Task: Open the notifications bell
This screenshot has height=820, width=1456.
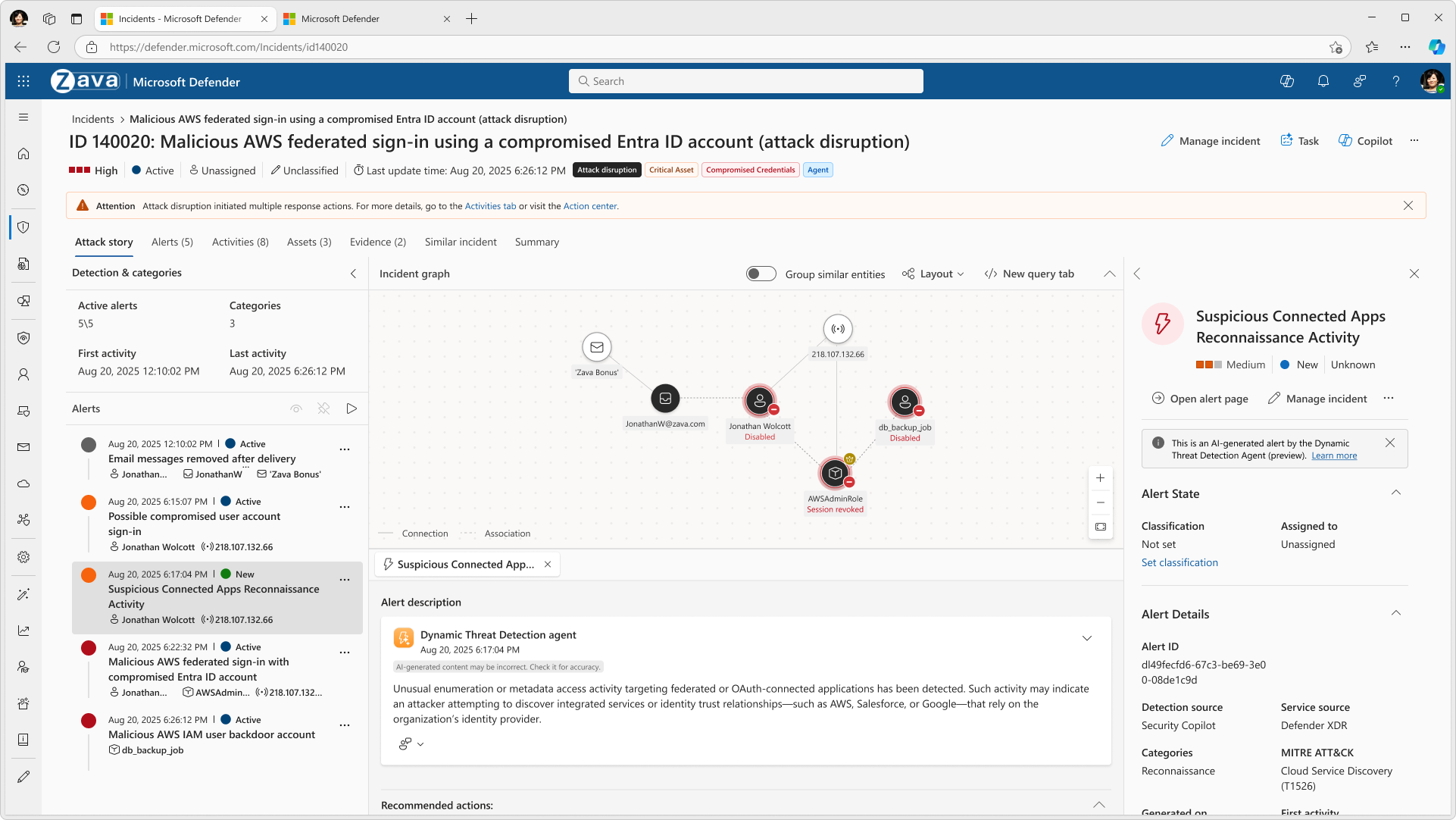Action: [x=1323, y=81]
